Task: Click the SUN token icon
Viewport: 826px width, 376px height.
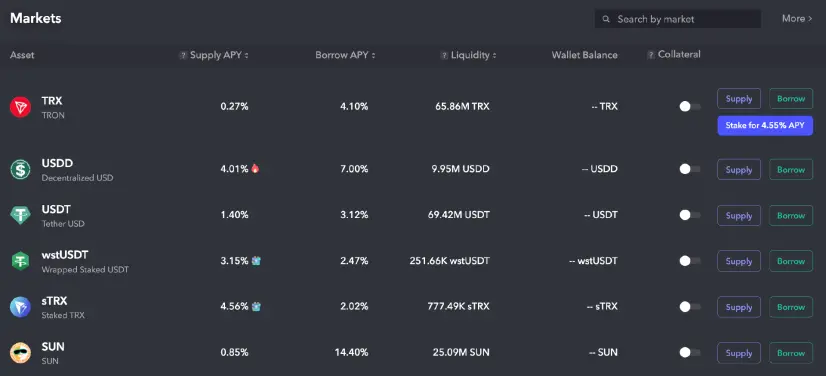Action: (20, 353)
